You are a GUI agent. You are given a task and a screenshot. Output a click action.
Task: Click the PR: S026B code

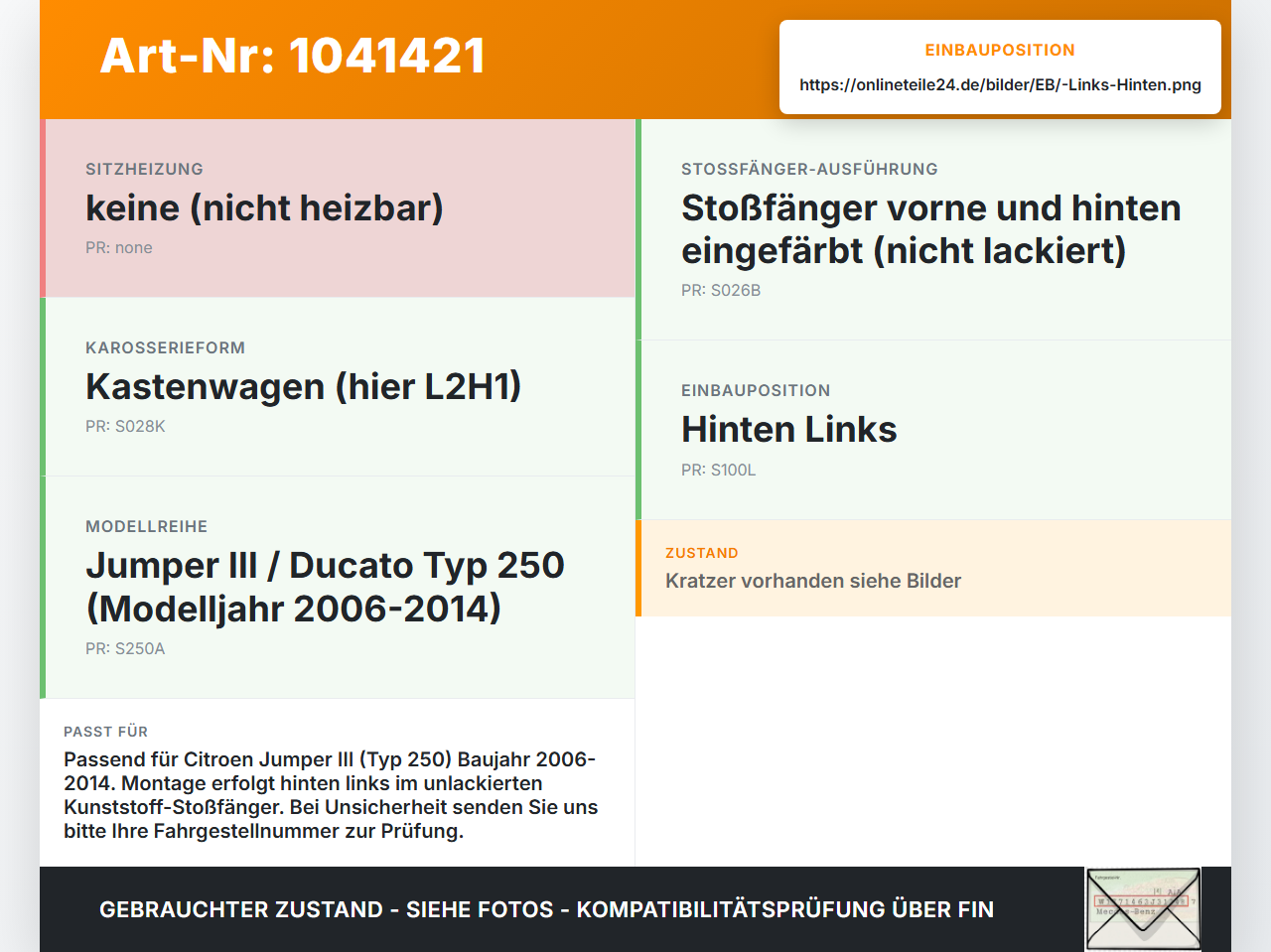pyautogui.click(x=721, y=290)
